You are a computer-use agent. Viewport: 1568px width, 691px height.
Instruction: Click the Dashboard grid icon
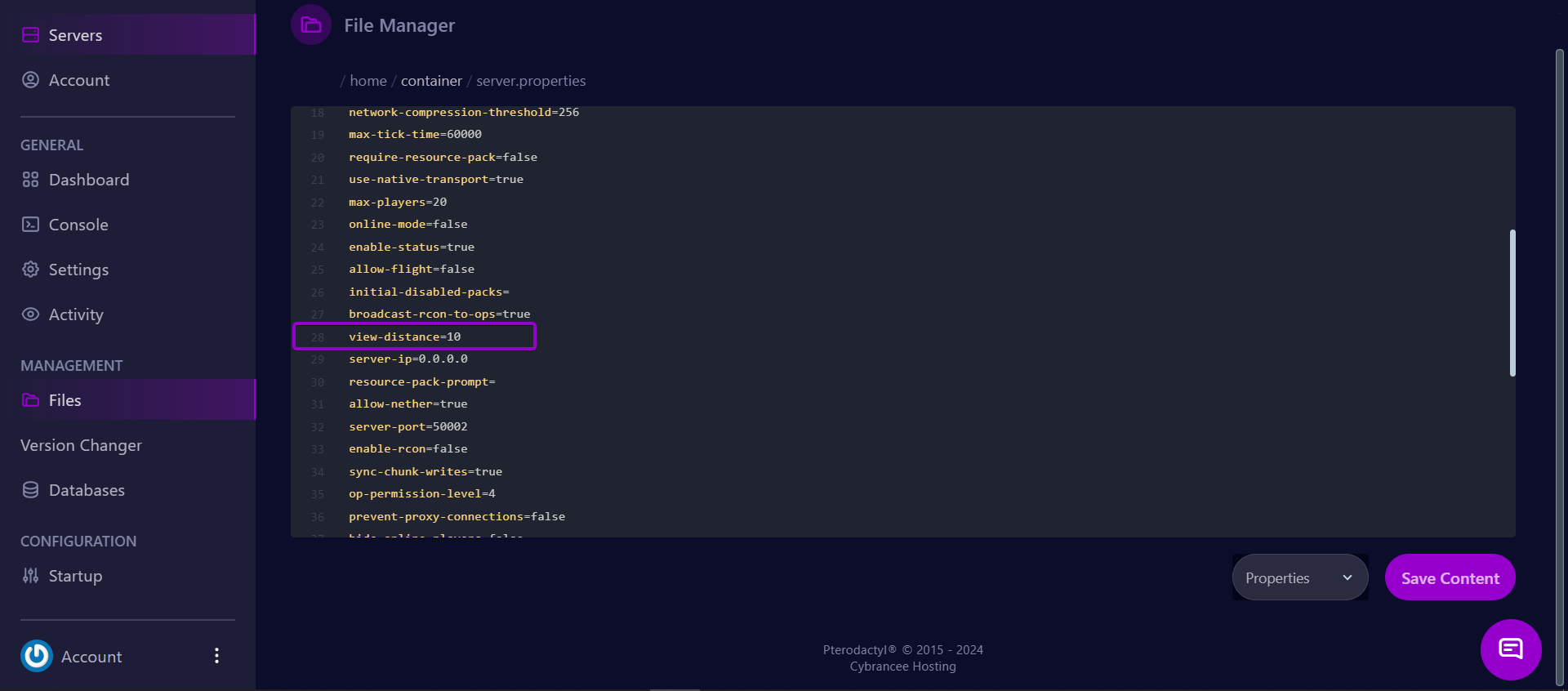[30, 180]
